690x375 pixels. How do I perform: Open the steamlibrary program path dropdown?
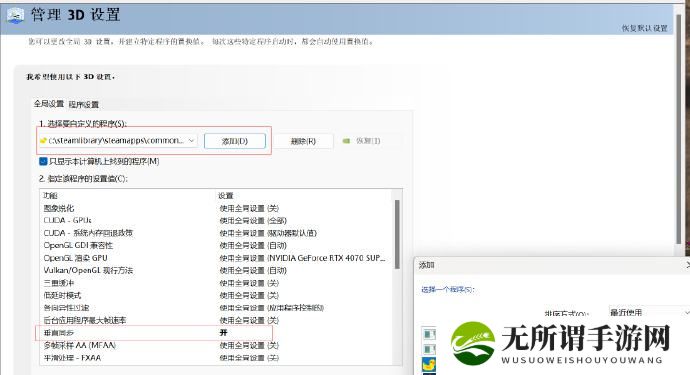[118, 141]
